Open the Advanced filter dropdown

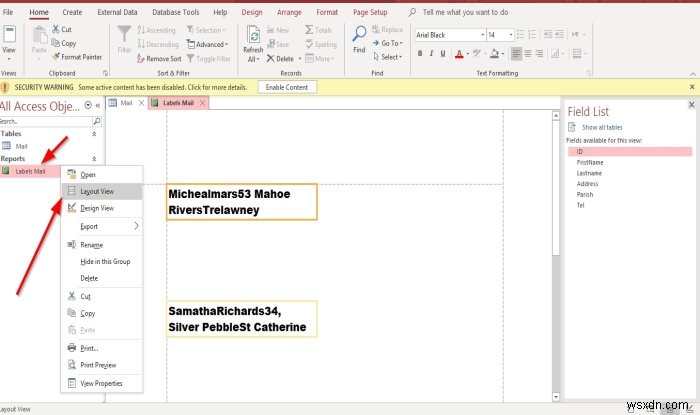[208, 44]
